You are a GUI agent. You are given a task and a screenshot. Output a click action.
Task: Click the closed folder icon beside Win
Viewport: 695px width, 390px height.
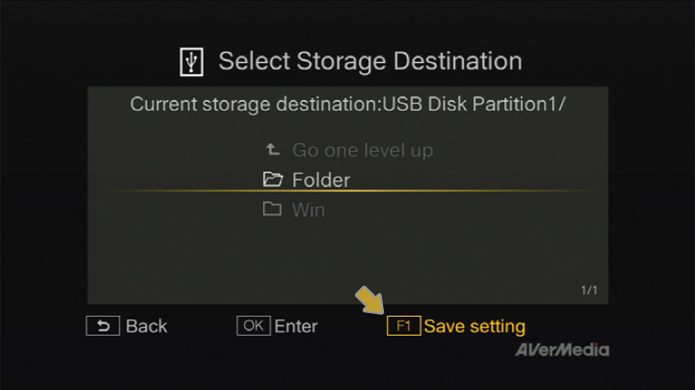(x=272, y=209)
